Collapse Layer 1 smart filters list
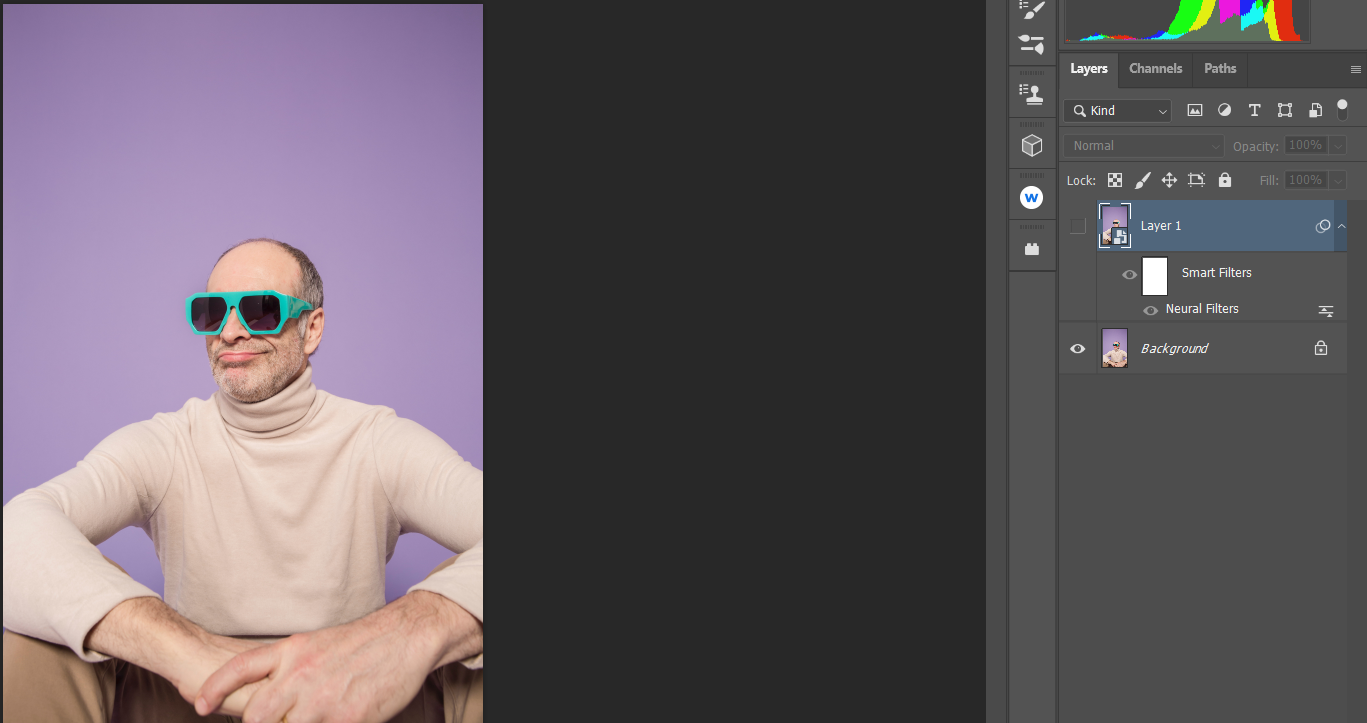The image size is (1367, 723). (1342, 226)
